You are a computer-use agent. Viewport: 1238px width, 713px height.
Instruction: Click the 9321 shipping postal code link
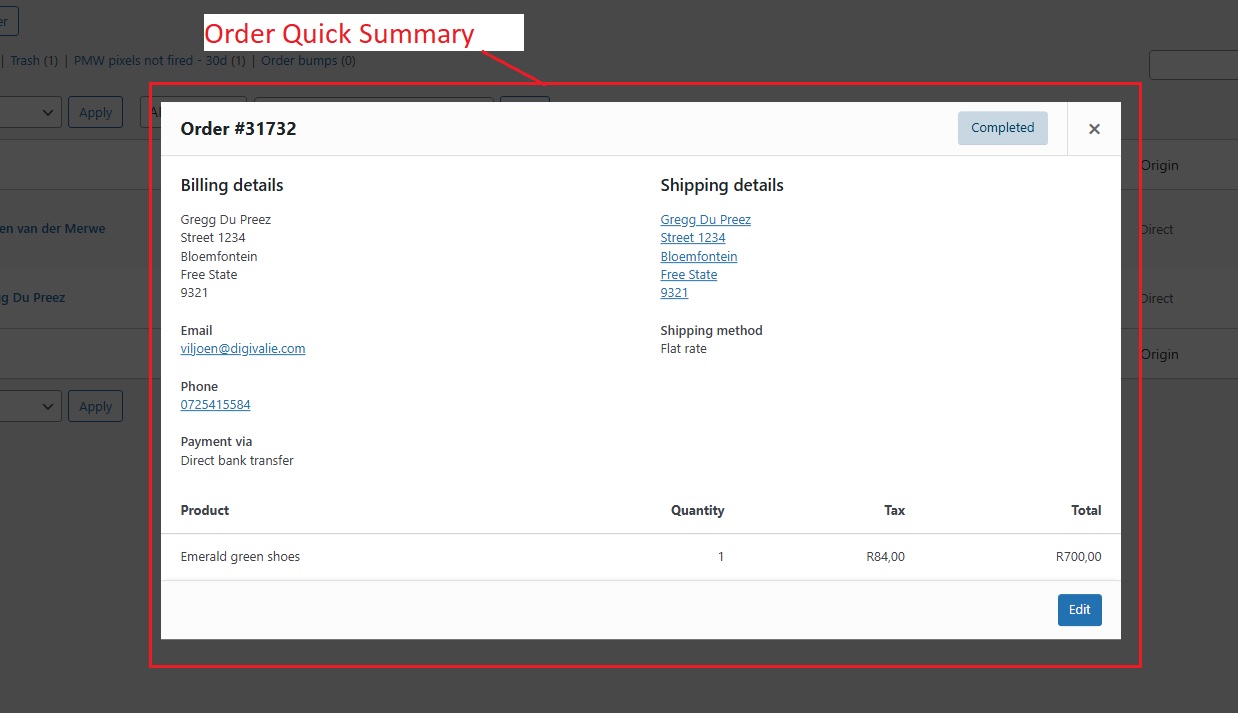click(674, 293)
